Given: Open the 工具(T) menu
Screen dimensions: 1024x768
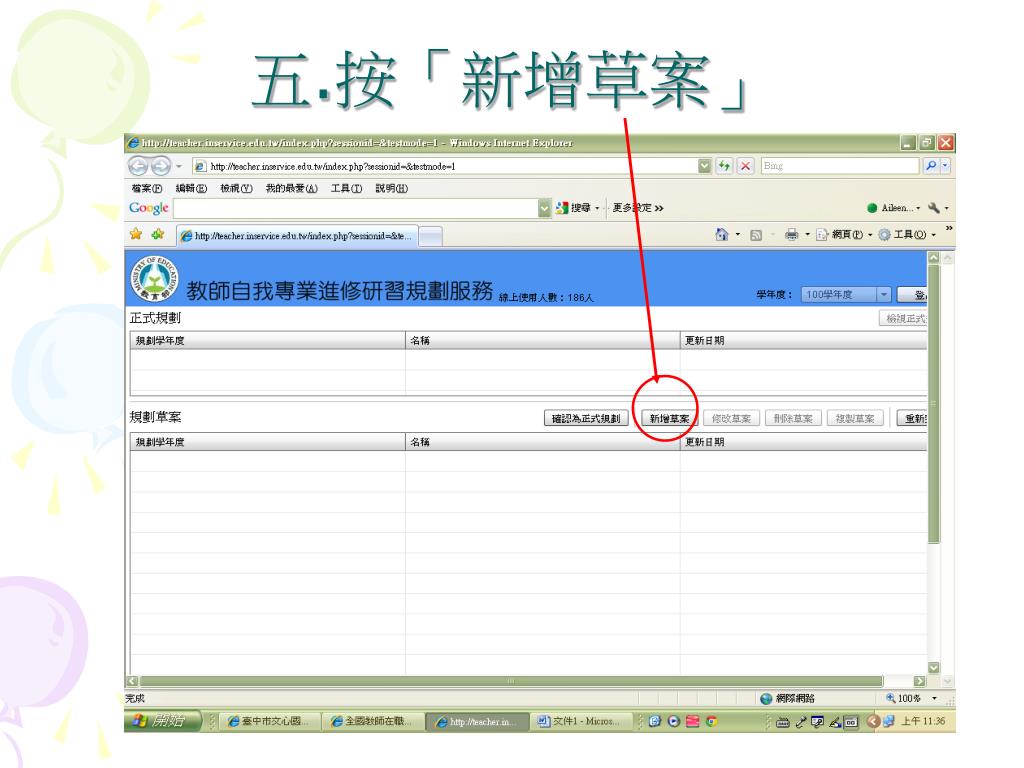Looking at the screenshot, I should (x=346, y=189).
